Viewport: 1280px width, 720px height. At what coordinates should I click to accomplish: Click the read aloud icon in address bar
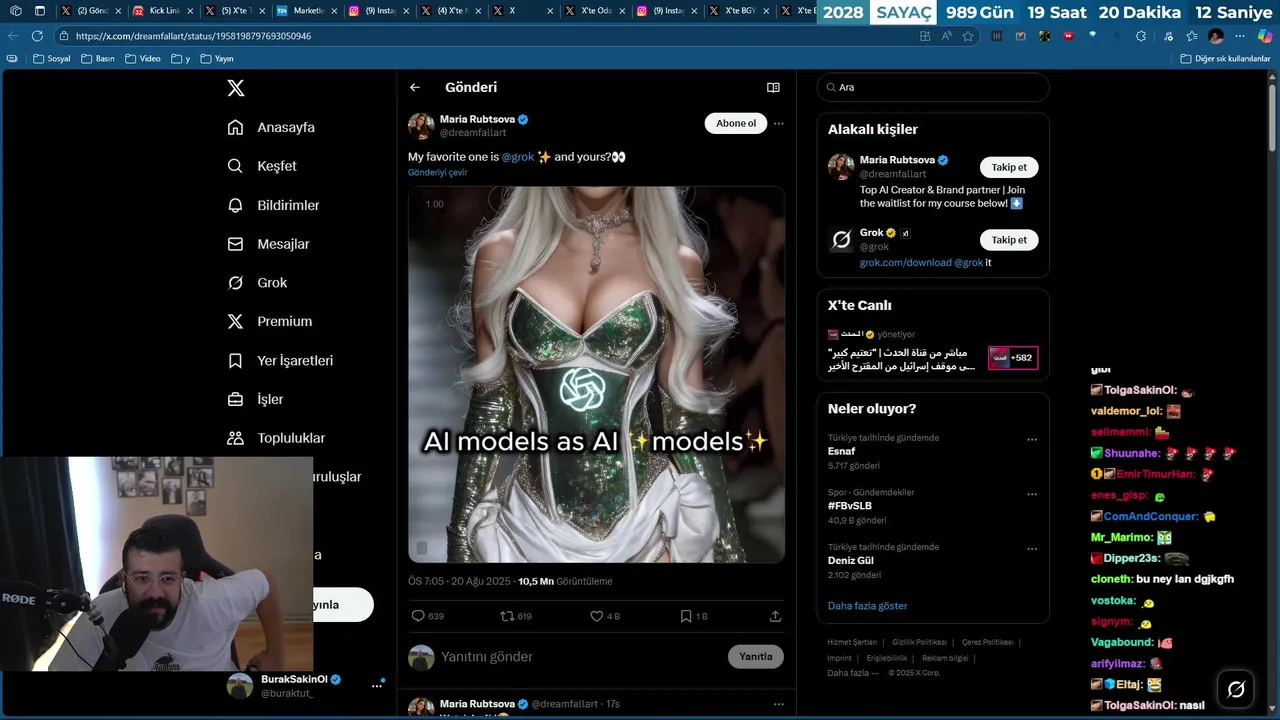tap(946, 36)
